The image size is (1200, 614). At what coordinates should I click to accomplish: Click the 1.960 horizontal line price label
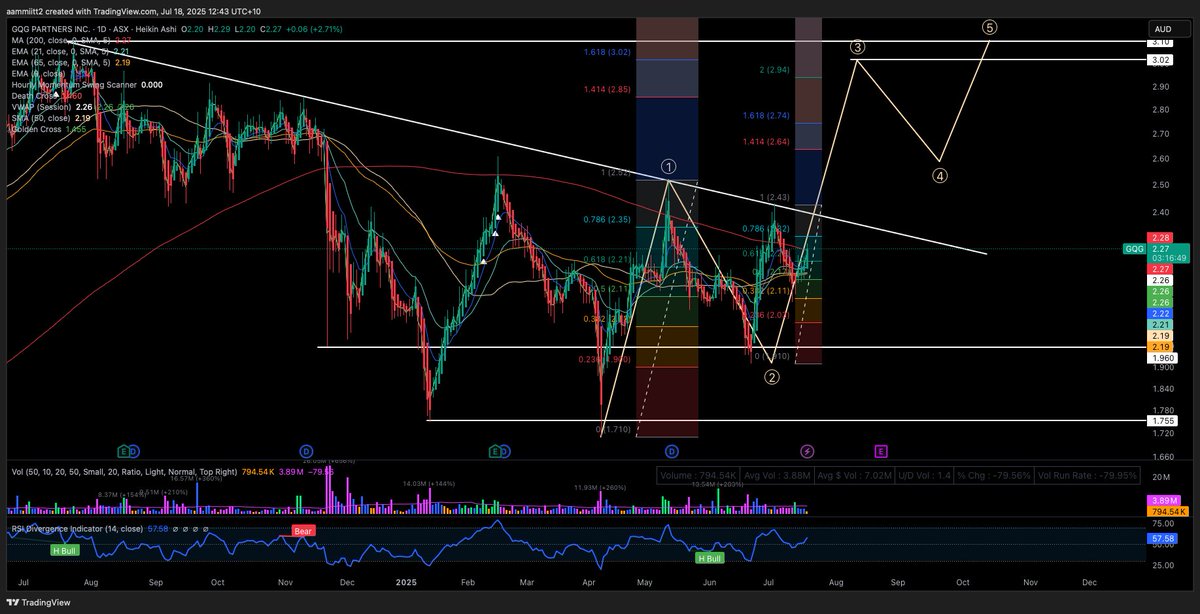pos(1163,357)
